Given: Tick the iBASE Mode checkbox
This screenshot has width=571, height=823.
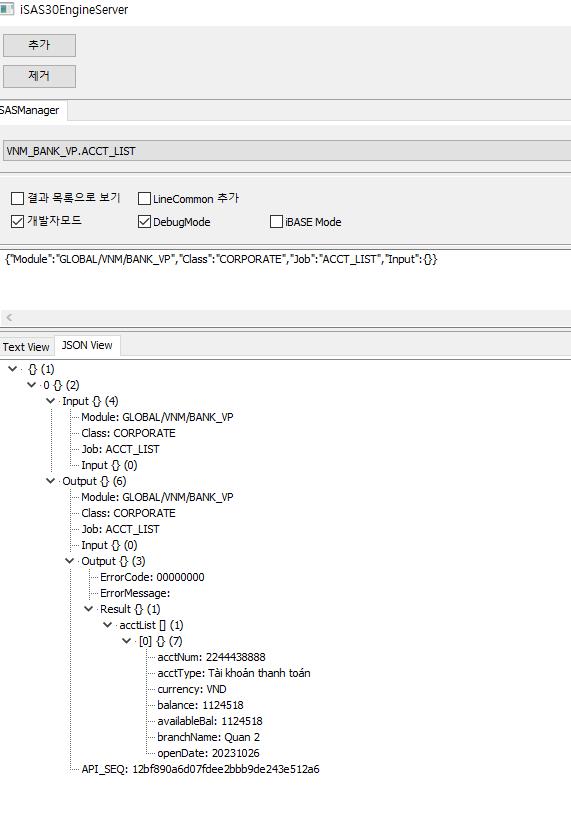Looking at the screenshot, I should 276,221.
